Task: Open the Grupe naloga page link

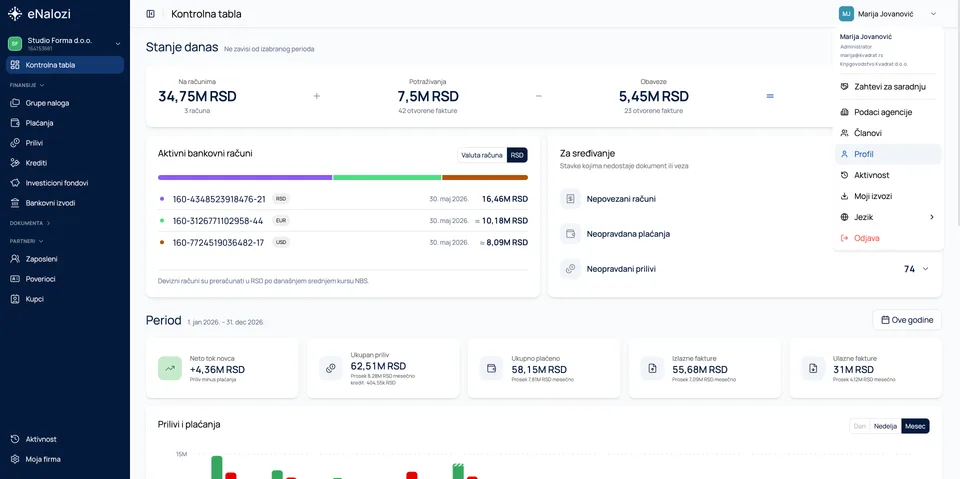Action: coord(65,103)
